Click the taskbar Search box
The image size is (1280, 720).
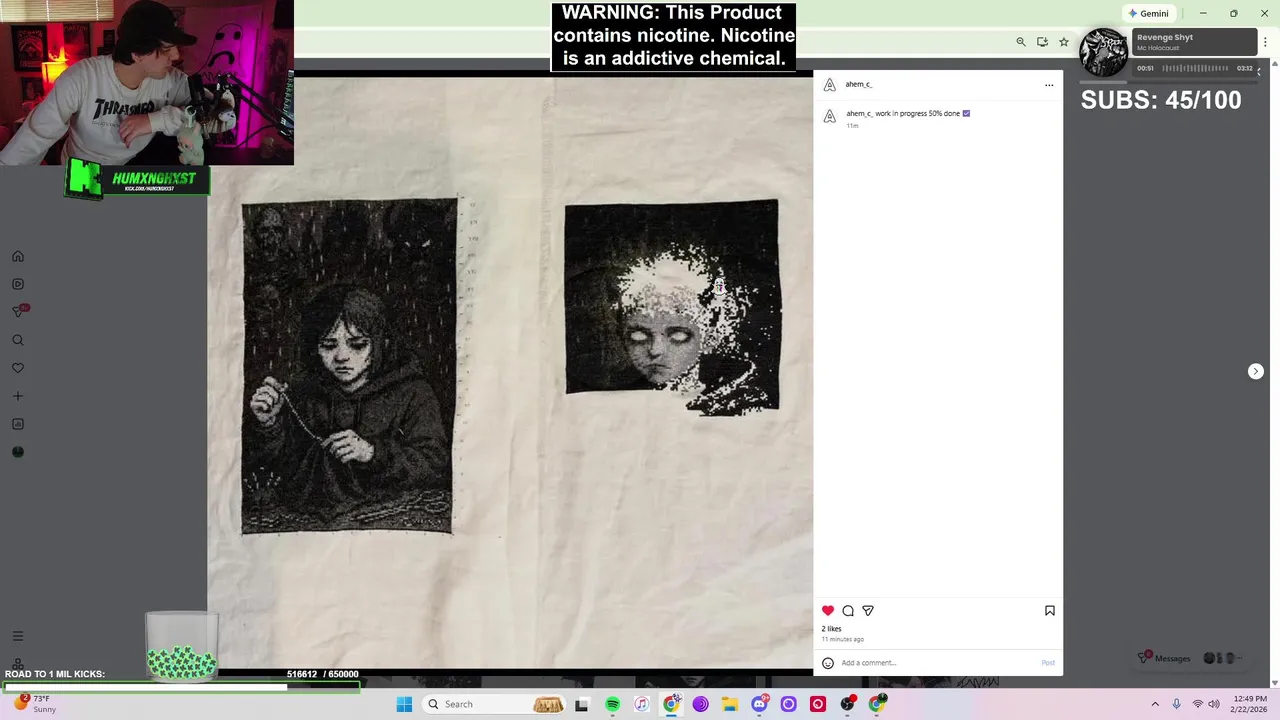point(492,704)
